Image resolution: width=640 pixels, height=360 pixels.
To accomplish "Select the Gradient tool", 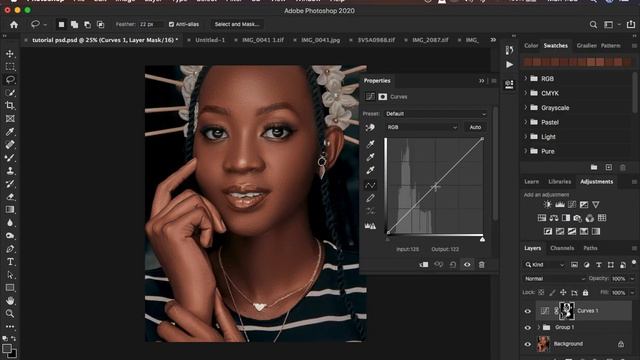I will [x=10, y=209].
